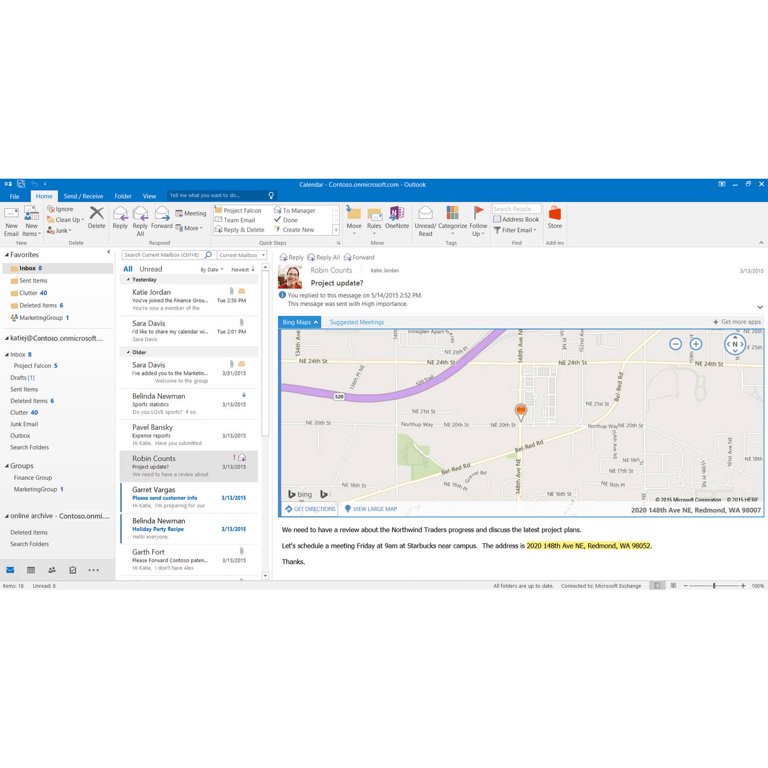Switch to Calendar view in the navigation bar

(x=31, y=570)
